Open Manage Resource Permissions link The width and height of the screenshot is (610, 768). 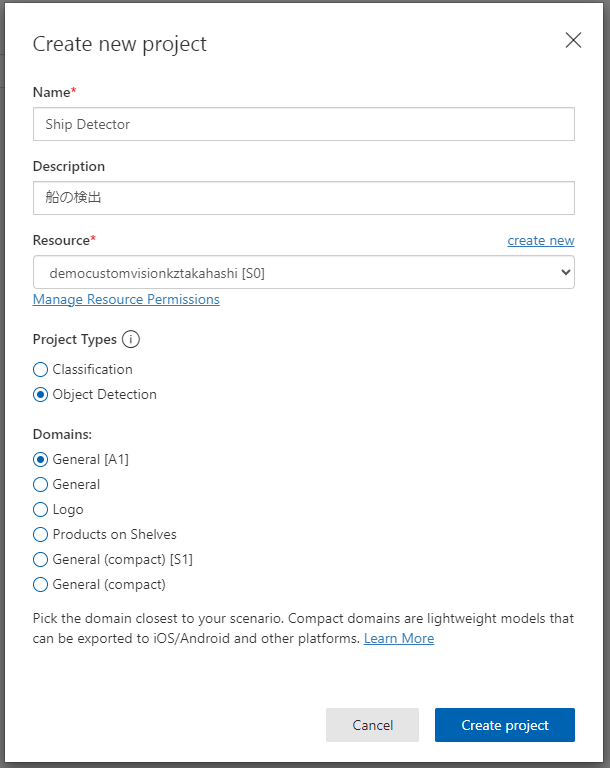coord(126,299)
